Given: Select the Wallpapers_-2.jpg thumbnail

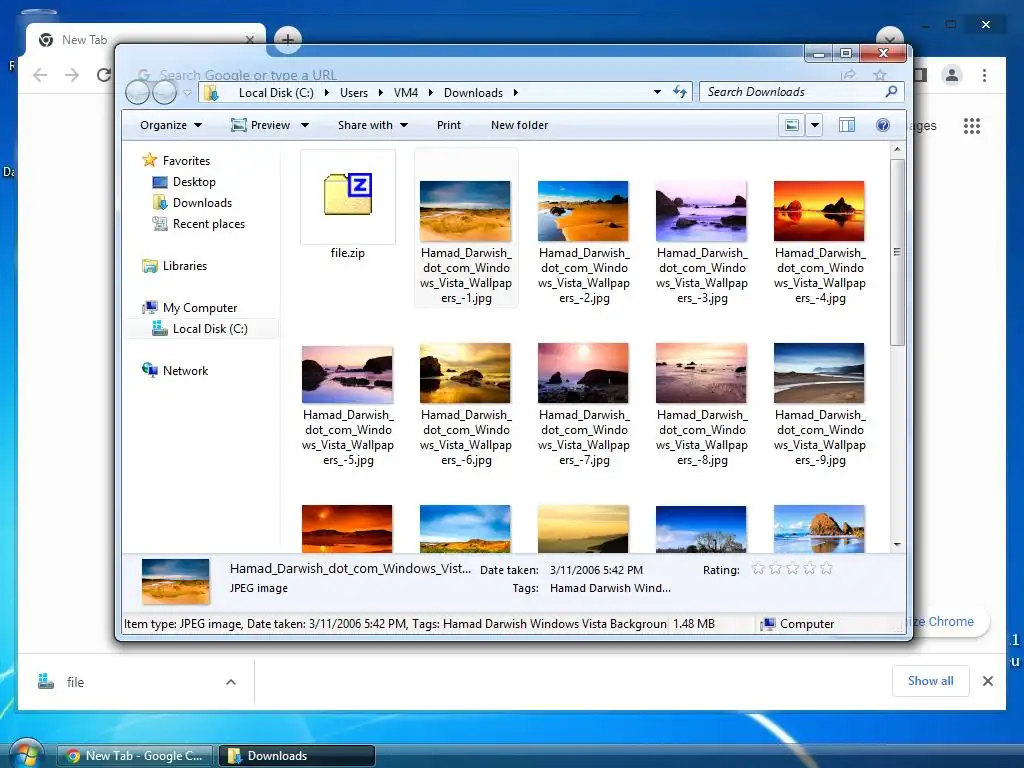Looking at the screenshot, I should [583, 211].
